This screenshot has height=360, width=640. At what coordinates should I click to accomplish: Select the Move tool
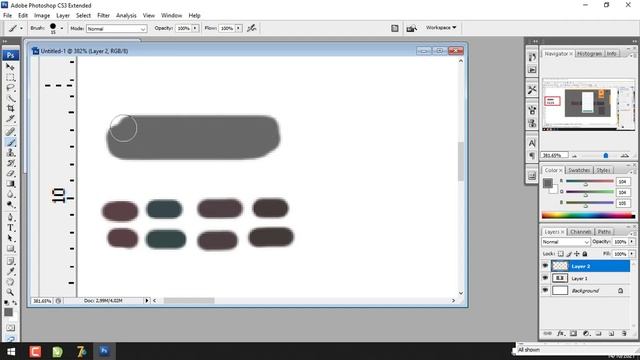click(10, 67)
